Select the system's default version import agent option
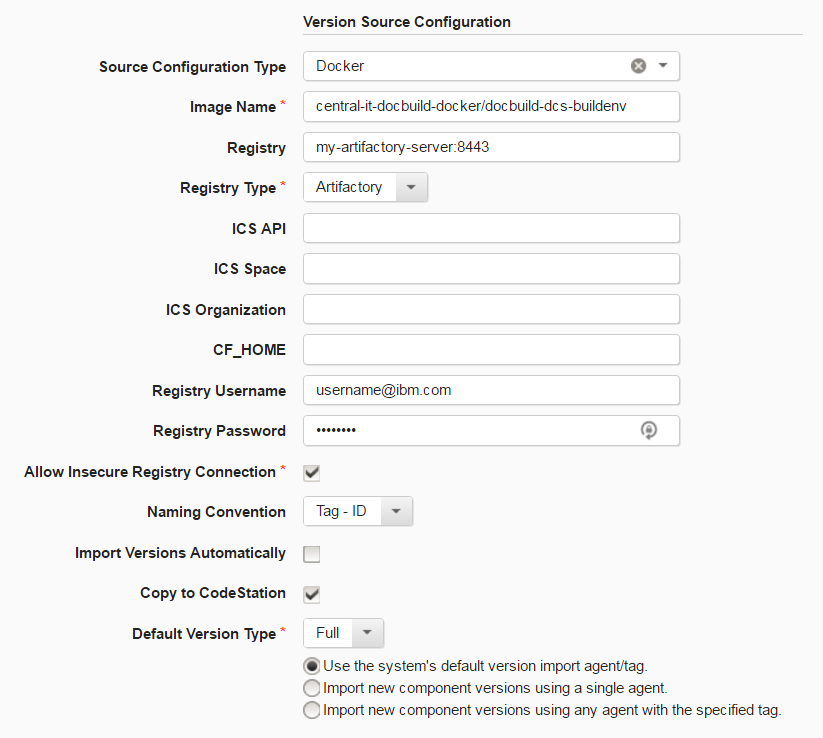Viewport: 823px width, 738px height. (x=311, y=665)
